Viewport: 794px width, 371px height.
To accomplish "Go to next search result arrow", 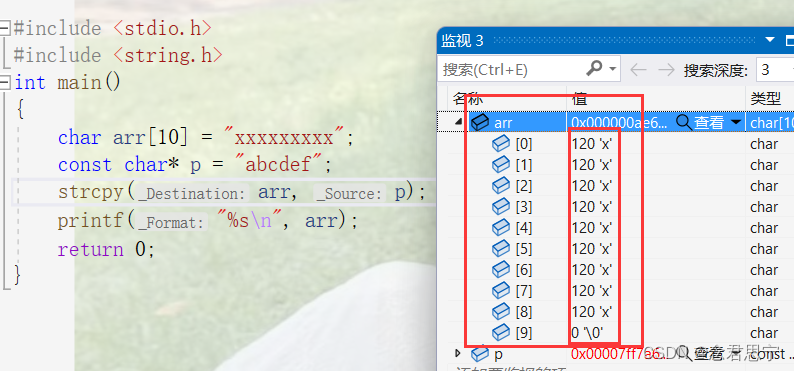I will (x=666, y=69).
